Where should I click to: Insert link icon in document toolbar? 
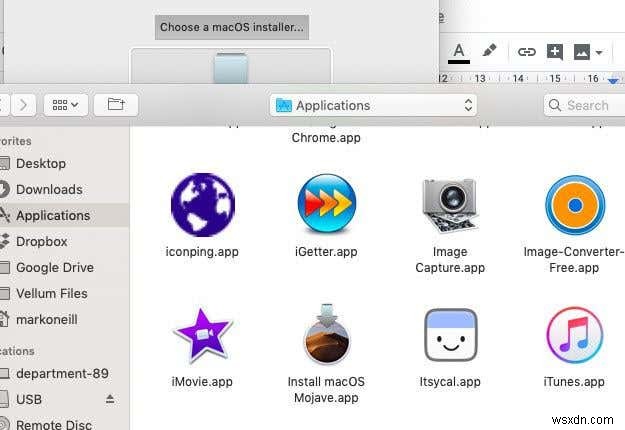[x=526, y=52]
